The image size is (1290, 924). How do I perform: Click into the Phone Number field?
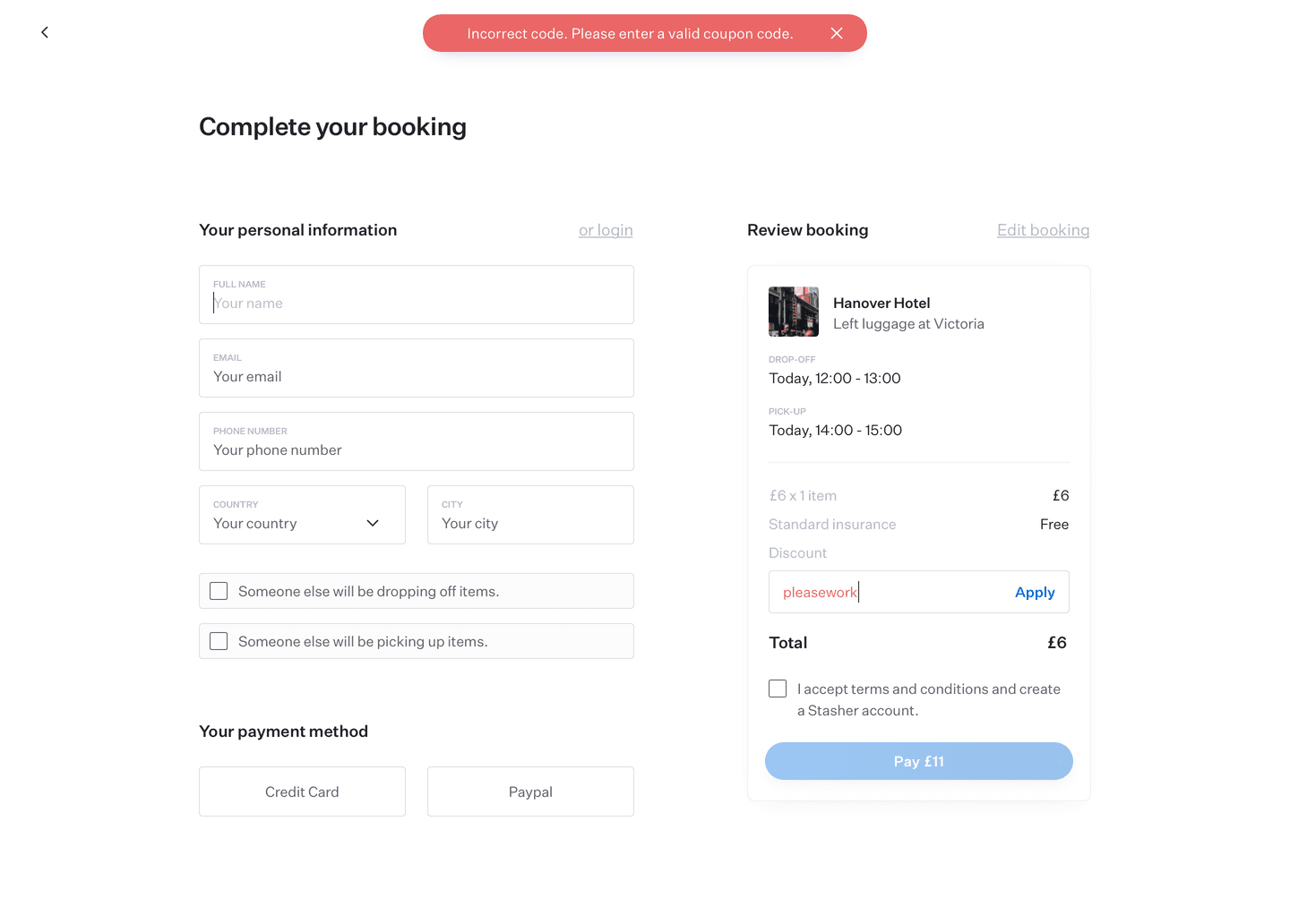[x=417, y=441]
